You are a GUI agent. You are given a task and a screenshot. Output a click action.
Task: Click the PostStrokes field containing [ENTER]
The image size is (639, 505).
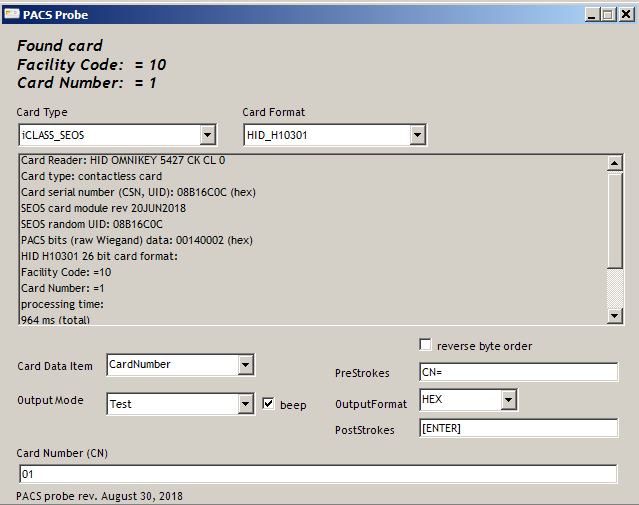pos(518,429)
